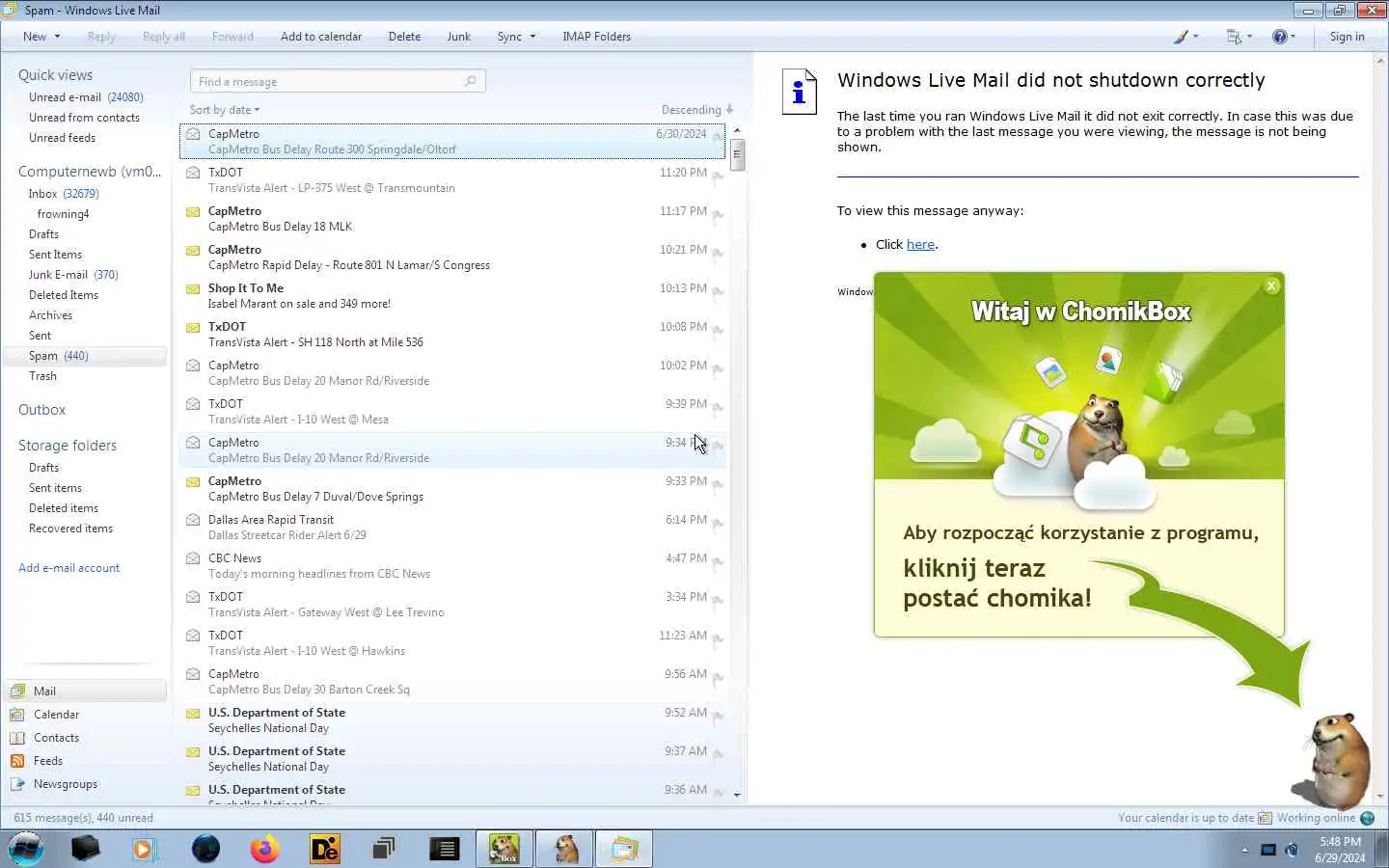Launch Firefox from the taskbar
This screenshot has width=1389, height=868.
pos(264,849)
